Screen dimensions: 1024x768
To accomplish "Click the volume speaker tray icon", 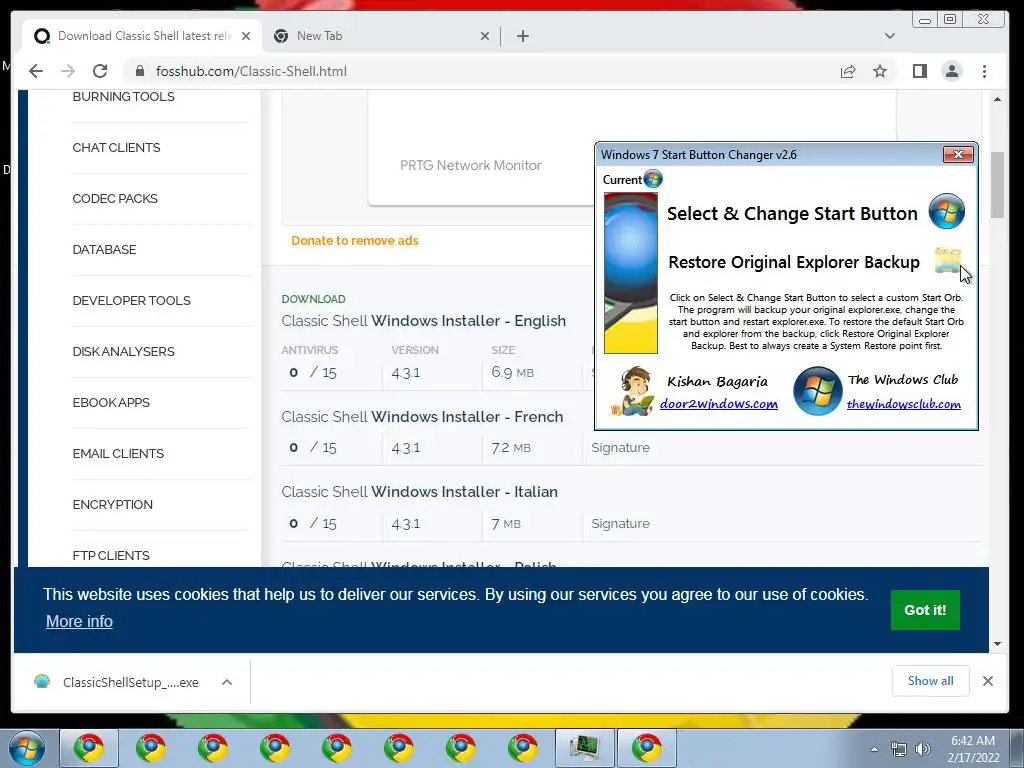I will [x=922, y=749].
